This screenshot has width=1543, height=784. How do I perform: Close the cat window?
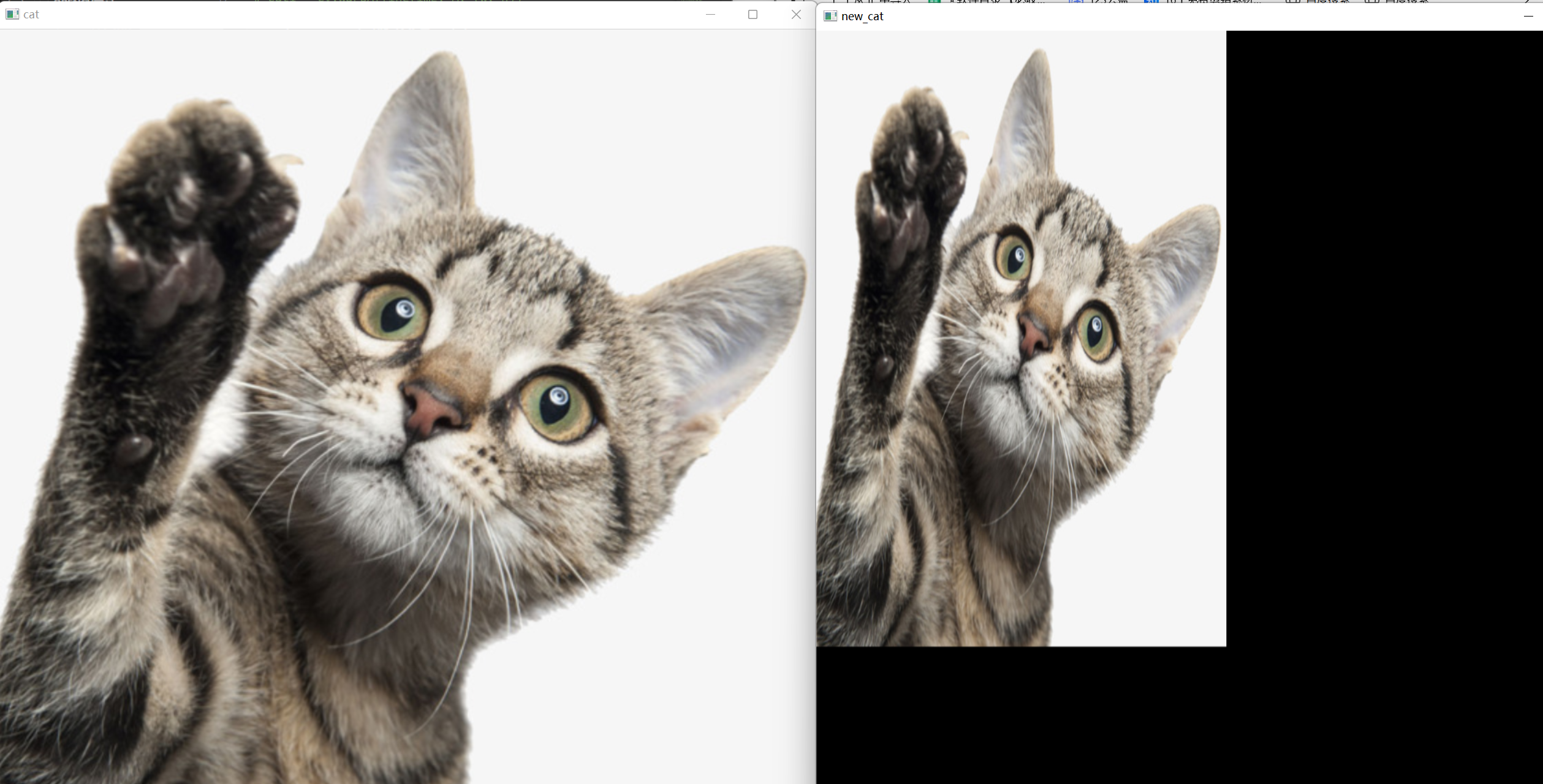(795, 14)
